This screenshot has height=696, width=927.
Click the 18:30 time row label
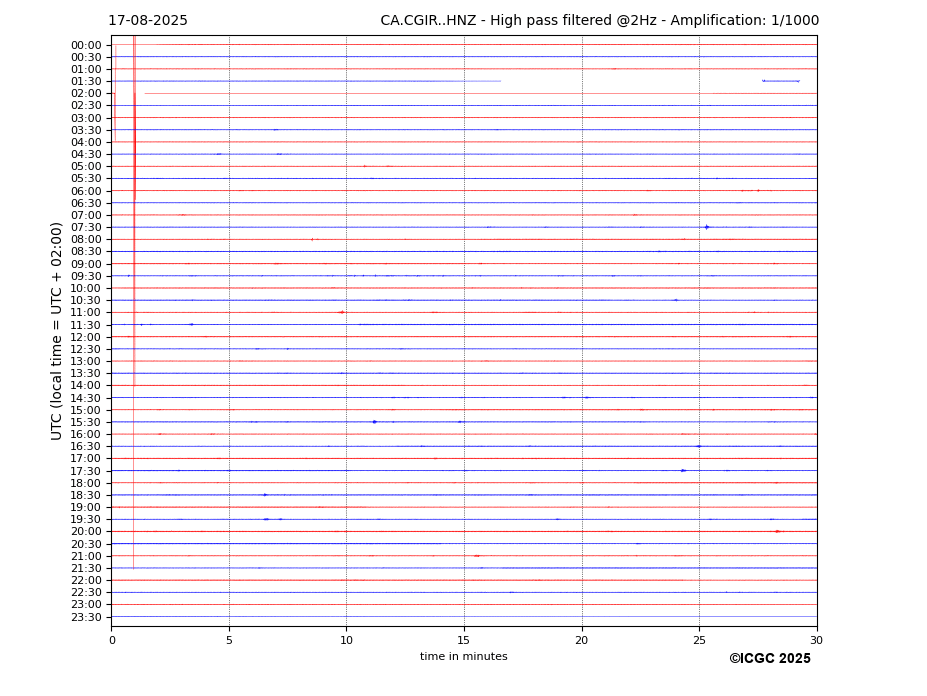[86, 496]
